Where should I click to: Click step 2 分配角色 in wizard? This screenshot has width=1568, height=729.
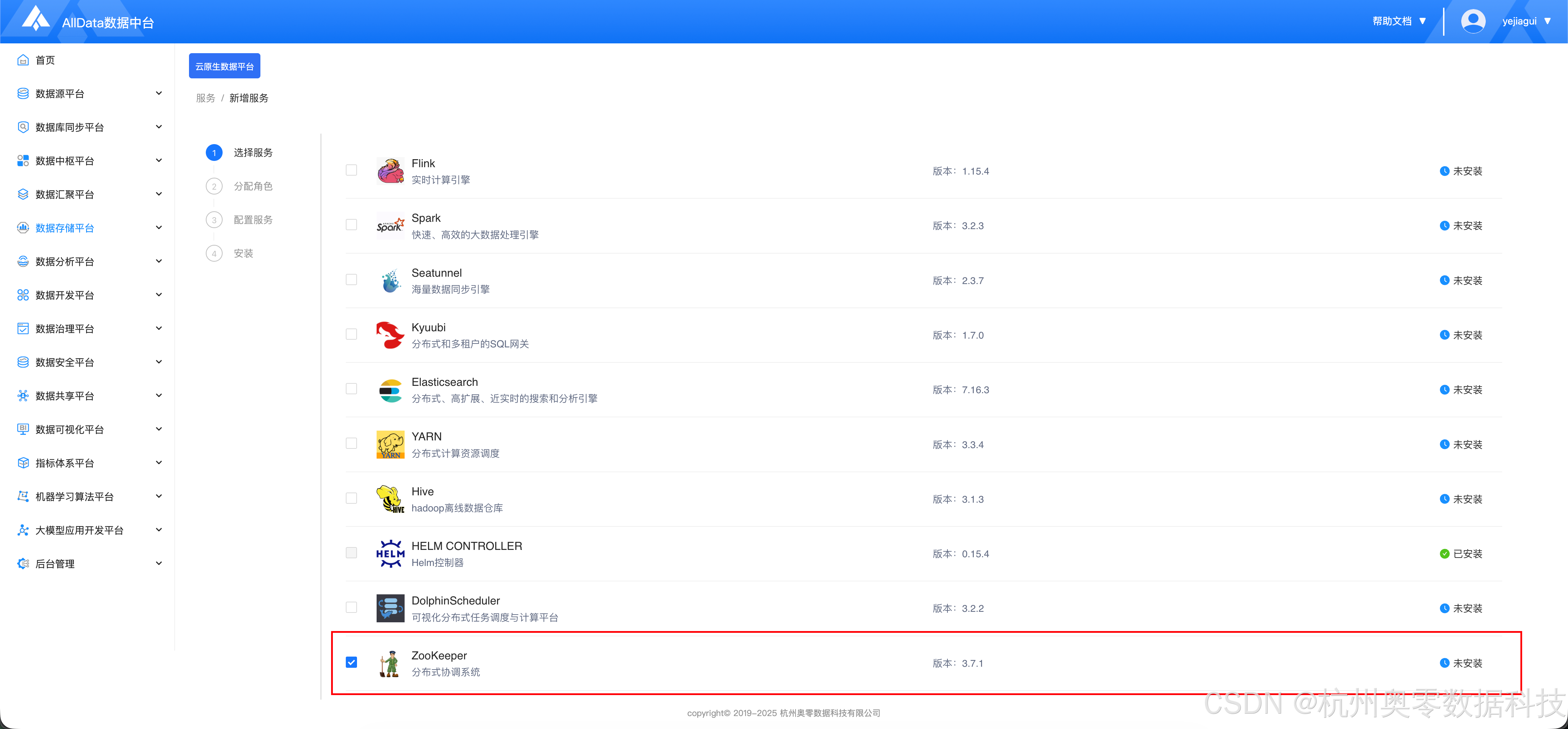tap(253, 186)
